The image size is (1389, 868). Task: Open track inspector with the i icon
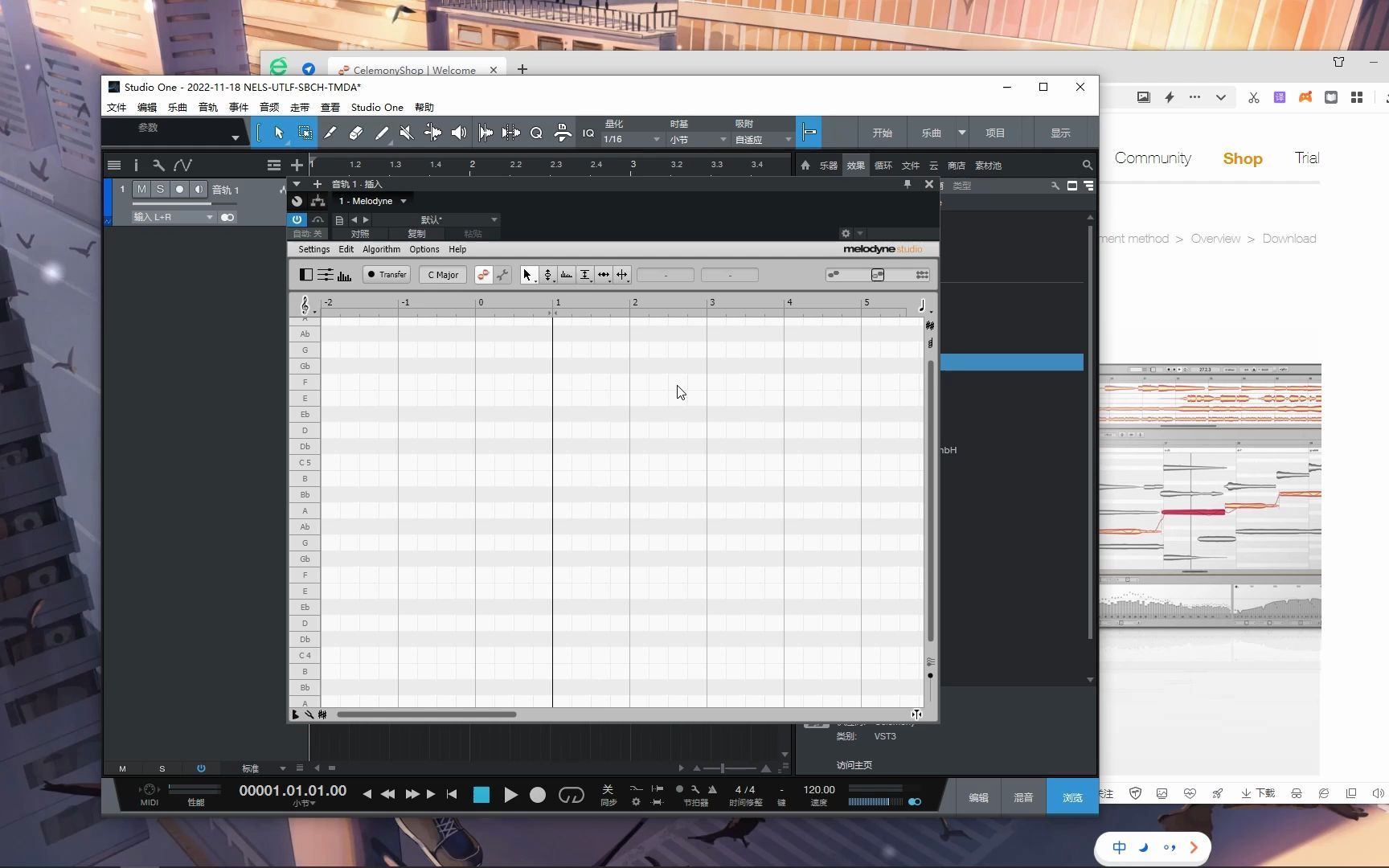coord(136,165)
